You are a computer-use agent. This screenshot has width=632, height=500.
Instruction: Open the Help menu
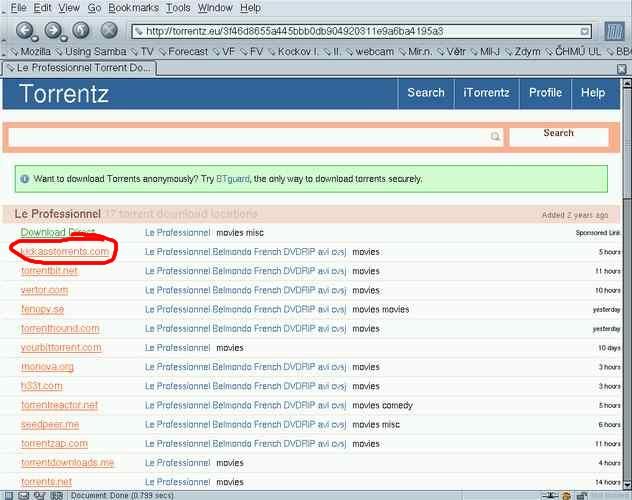[250, 8]
